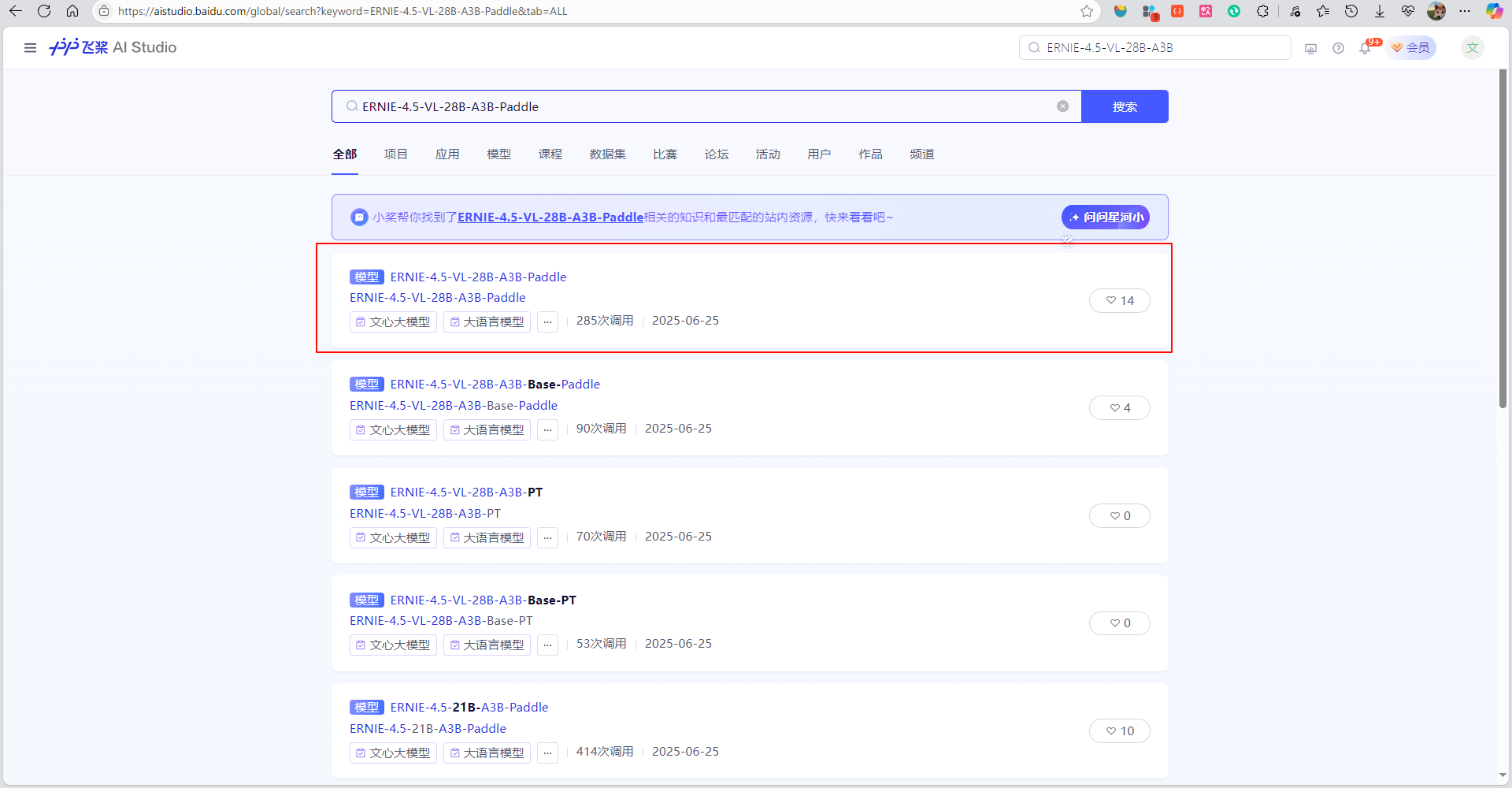The width and height of the screenshot is (1512, 788).
Task: Open the Copilot sidebar
Action: 1494,11
